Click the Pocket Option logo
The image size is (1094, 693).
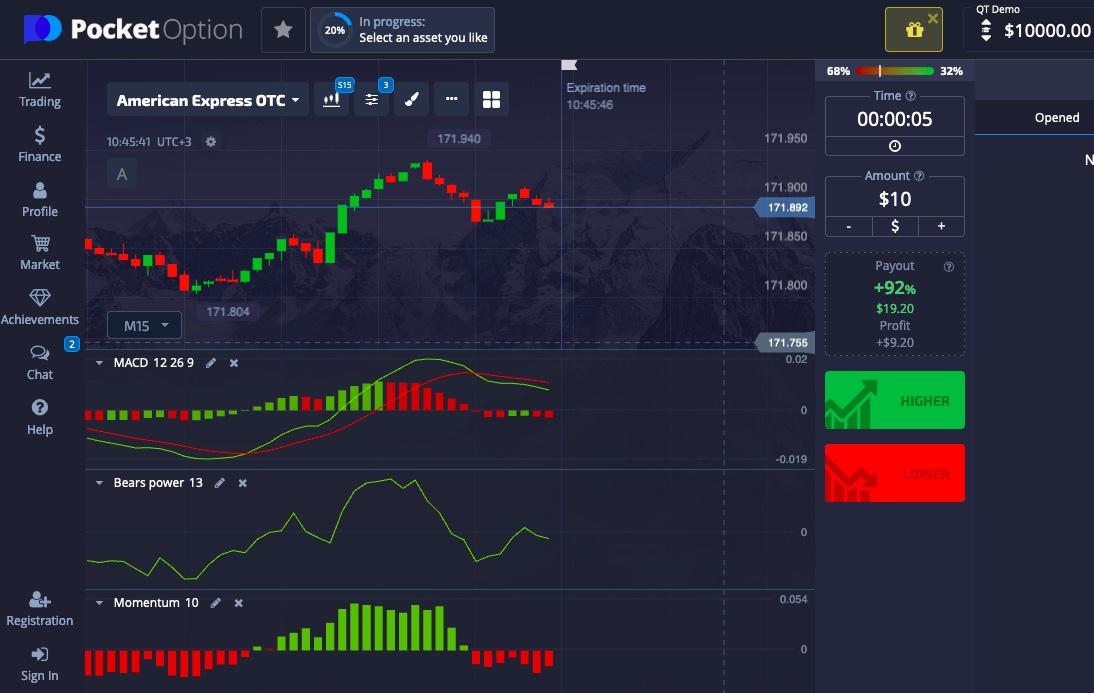coord(133,29)
